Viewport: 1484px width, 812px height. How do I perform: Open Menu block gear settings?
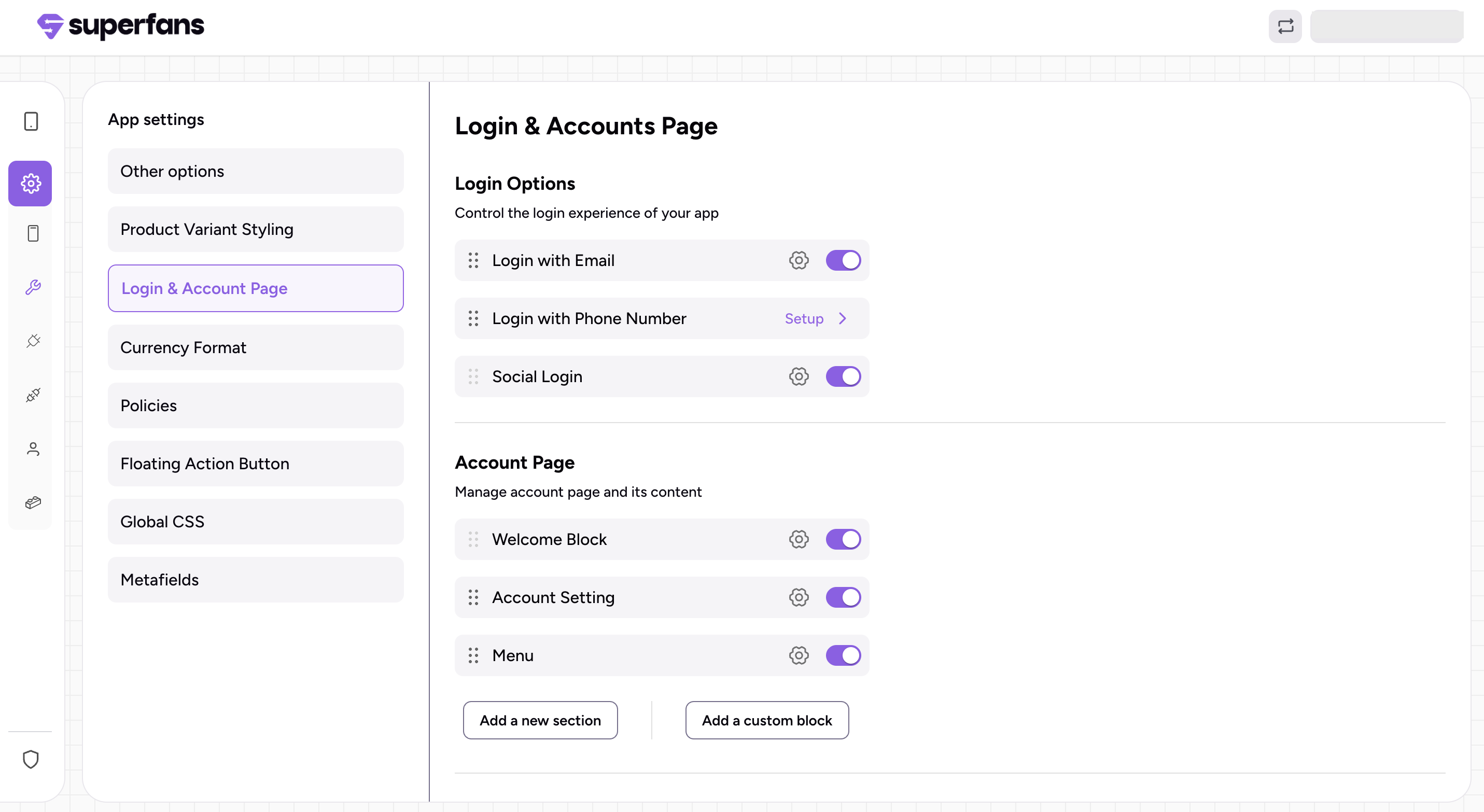click(x=799, y=655)
